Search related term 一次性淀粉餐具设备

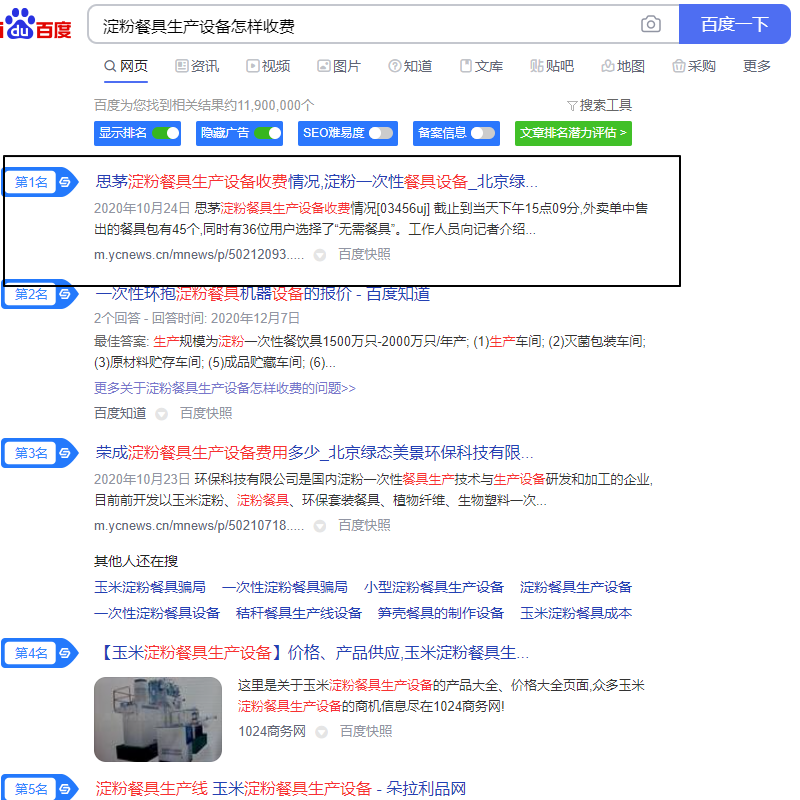(157, 613)
